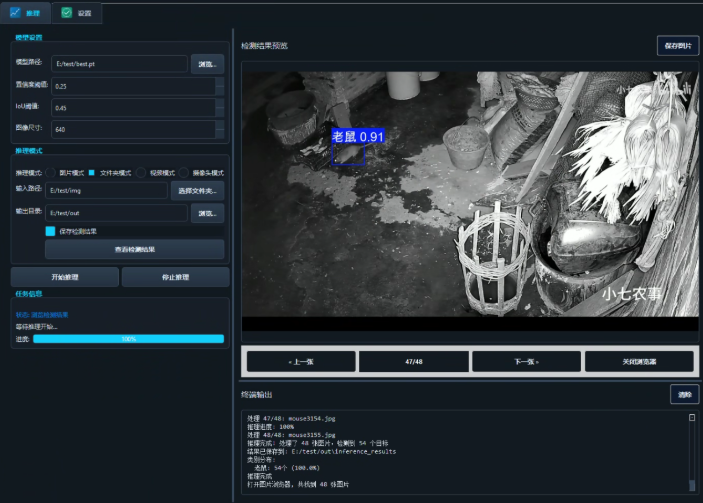
Task: Click the 开始推理 button
Action: point(65,277)
